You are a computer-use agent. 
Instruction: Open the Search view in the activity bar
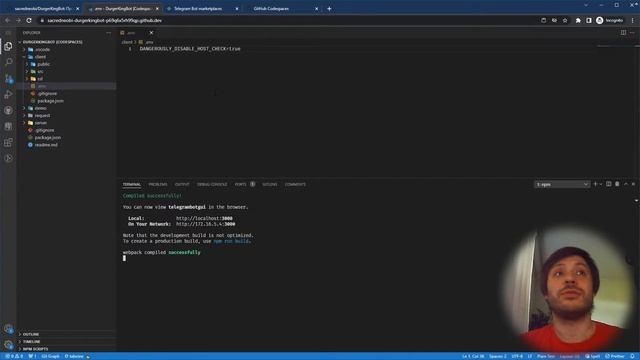point(8,62)
